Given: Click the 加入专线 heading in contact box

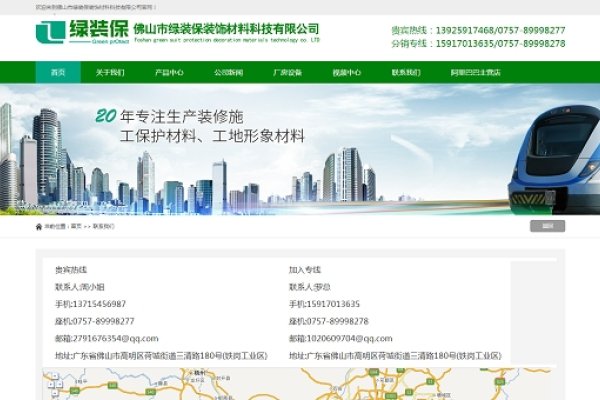Looking at the screenshot, I should tap(305, 270).
